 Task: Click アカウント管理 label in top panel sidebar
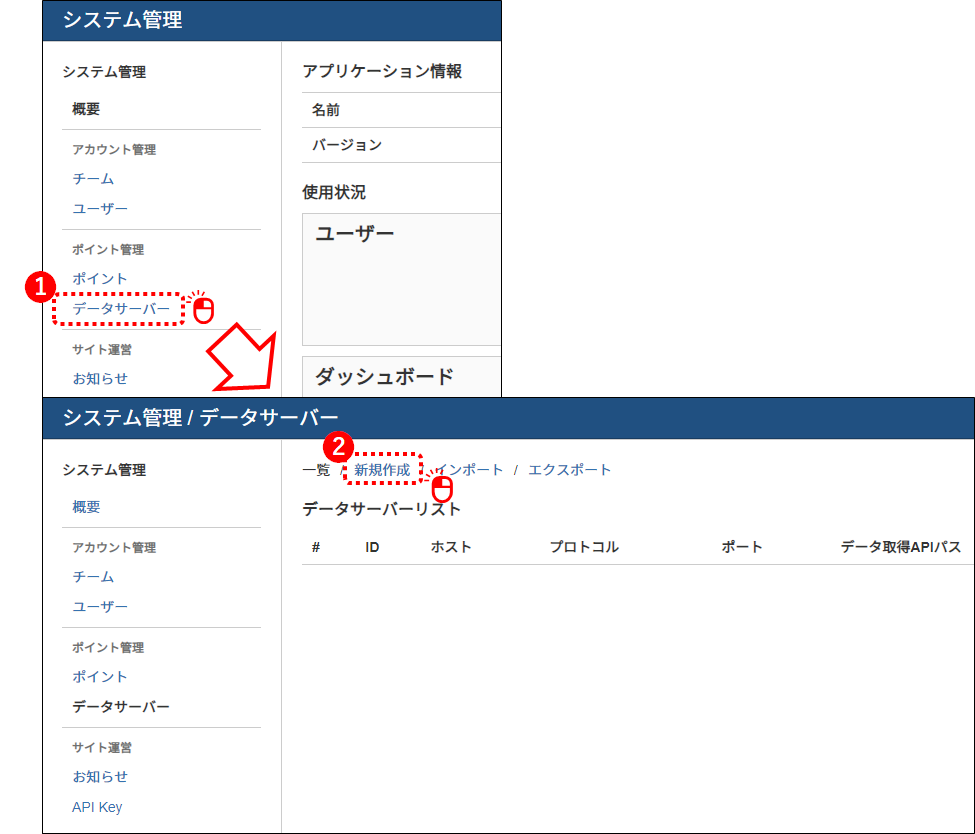[x=114, y=149]
